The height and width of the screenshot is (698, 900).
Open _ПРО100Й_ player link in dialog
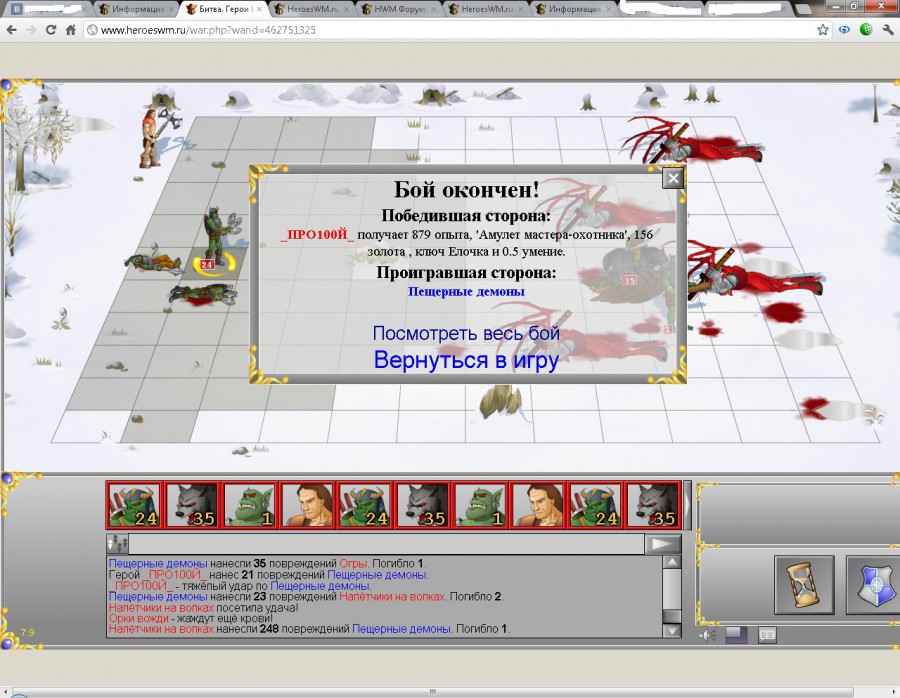pos(317,235)
